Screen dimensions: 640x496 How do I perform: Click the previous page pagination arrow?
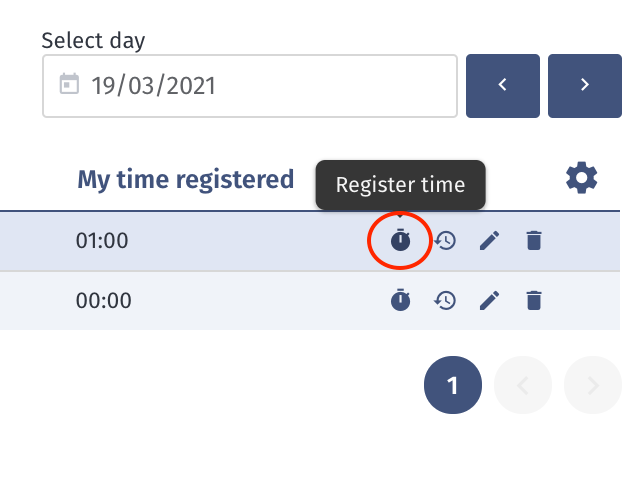pos(521,385)
